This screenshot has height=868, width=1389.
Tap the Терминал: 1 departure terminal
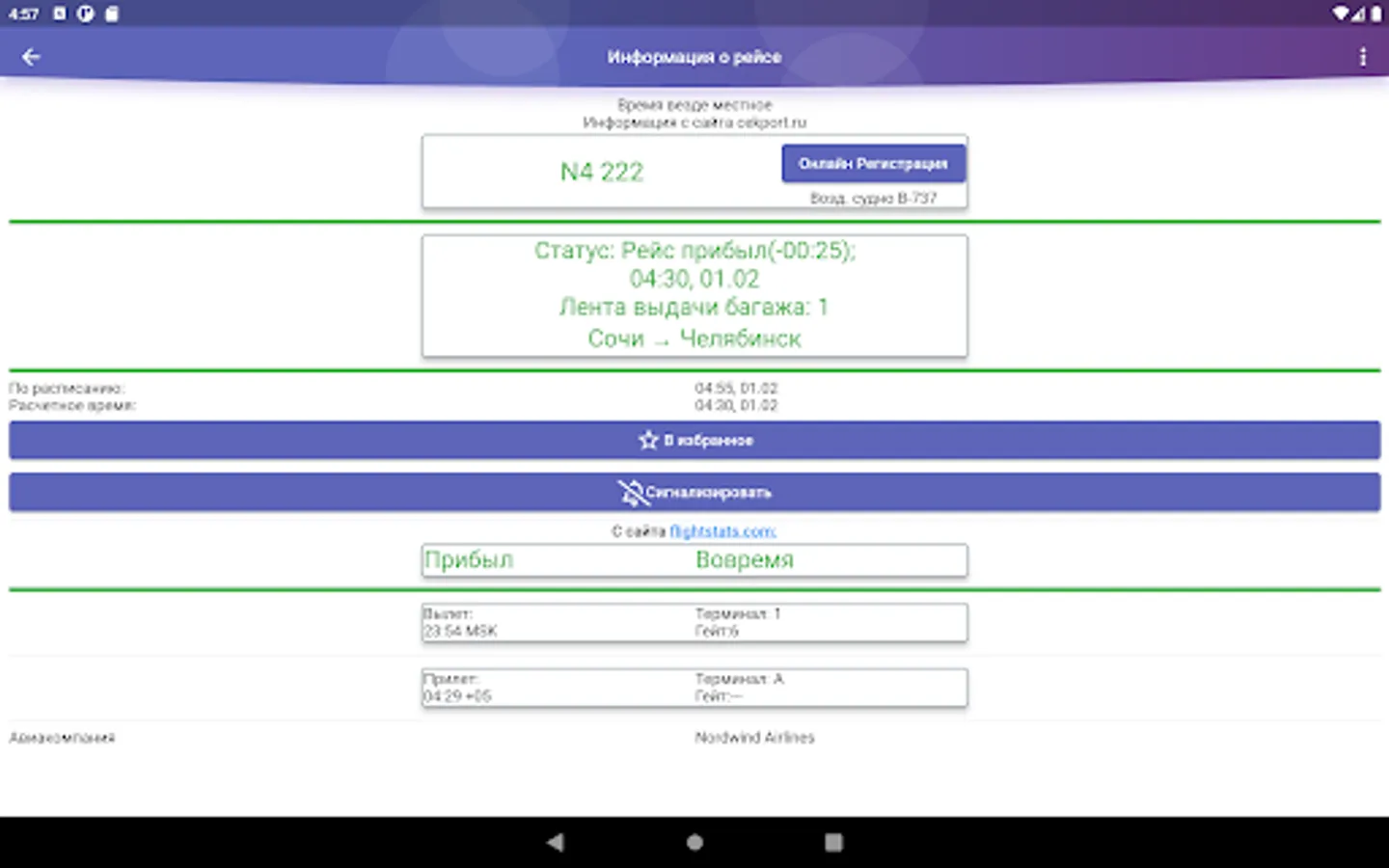(x=738, y=613)
